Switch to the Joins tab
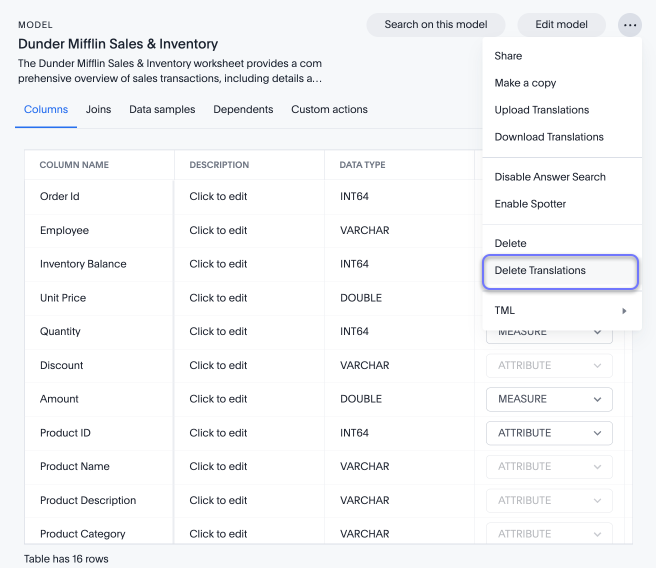 [98, 110]
